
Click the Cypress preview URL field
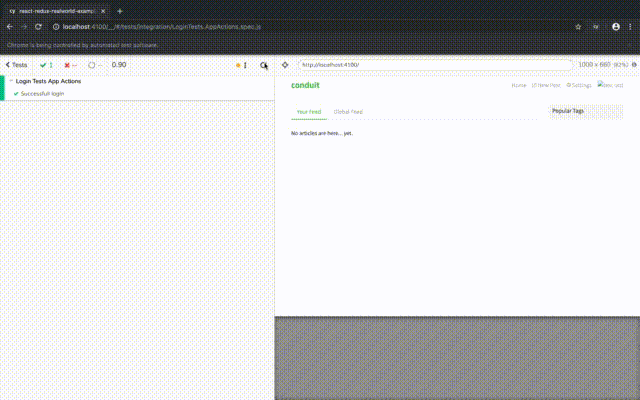[x=435, y=65]
